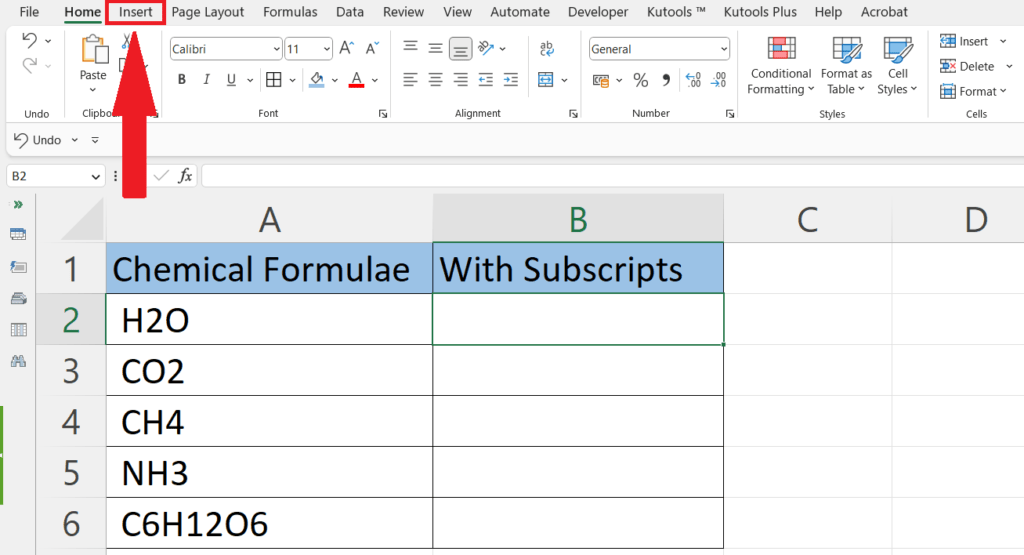Open the Kutools Plus tab
1024x555 pixels.
(x=760, y=12)
